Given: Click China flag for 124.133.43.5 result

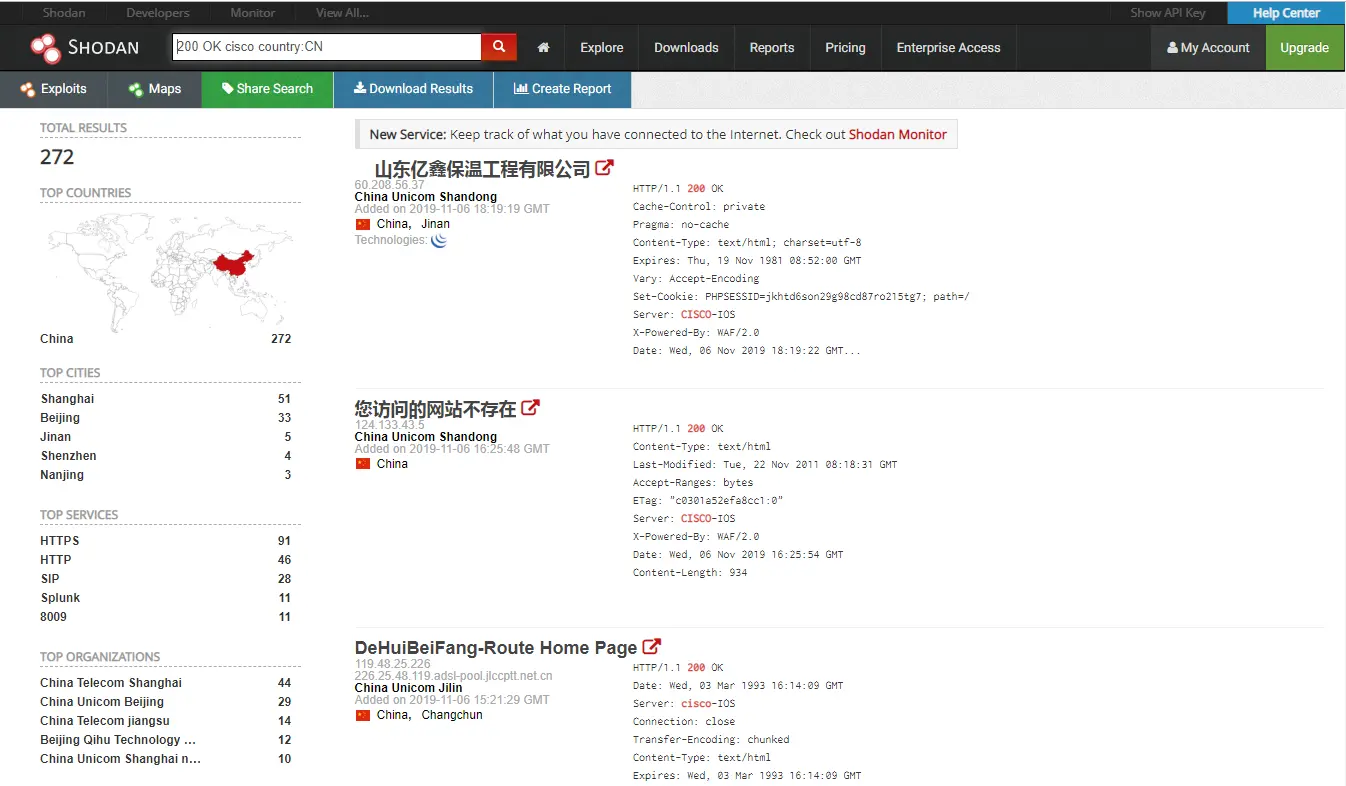Looking at the screenshot, I should coord(363,464).
